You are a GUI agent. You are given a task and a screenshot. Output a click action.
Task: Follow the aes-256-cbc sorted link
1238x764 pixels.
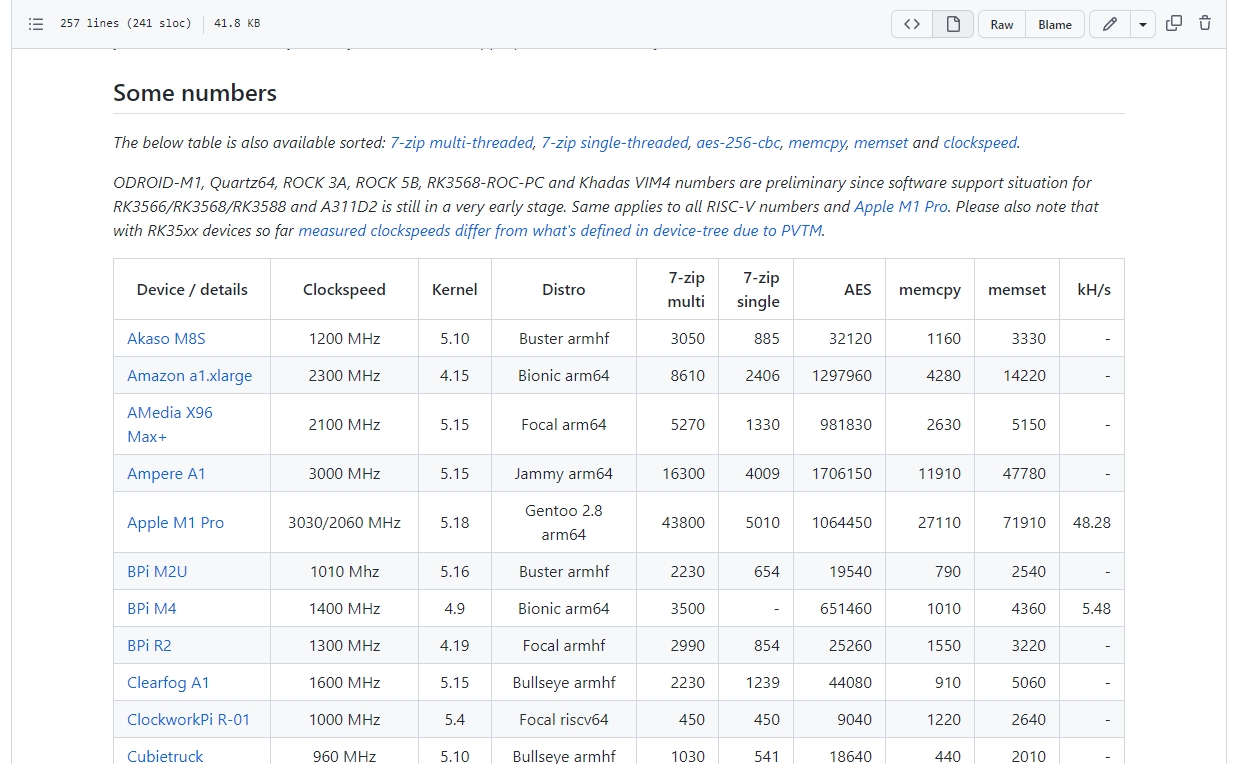[737, 142]
